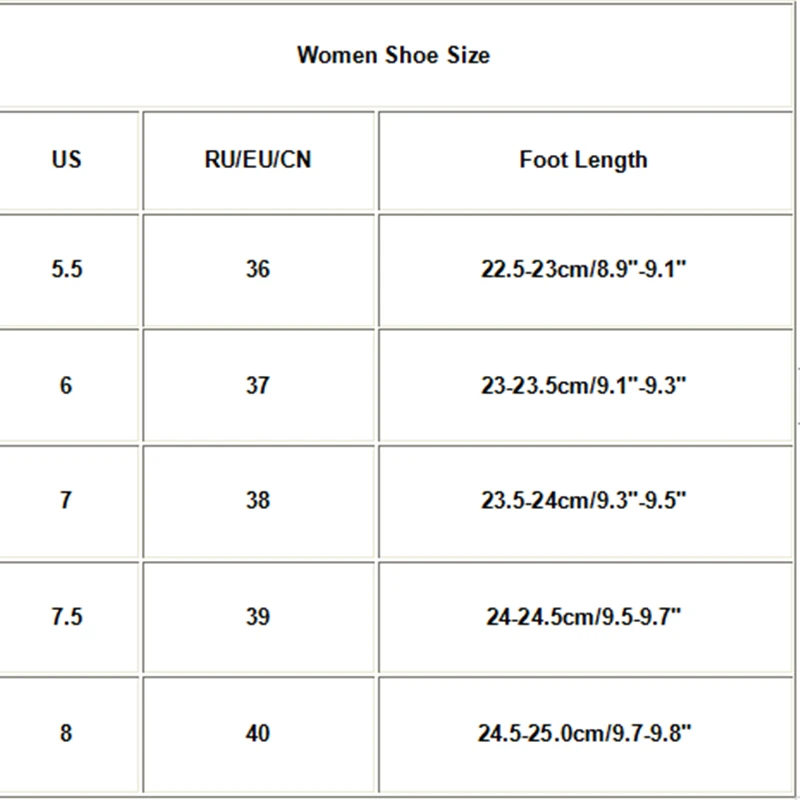Select EU size 38 cell

[258, 500]
